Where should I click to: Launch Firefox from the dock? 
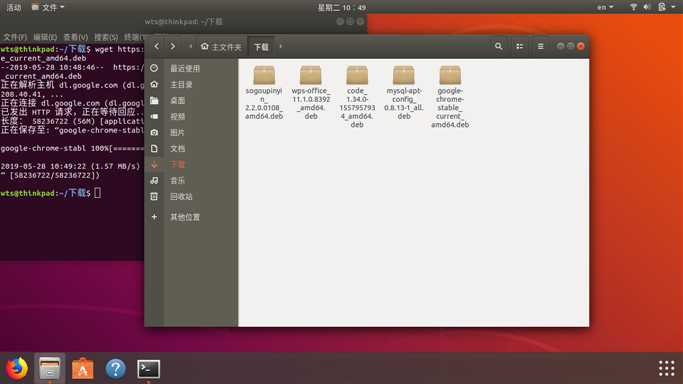(17, 369)
